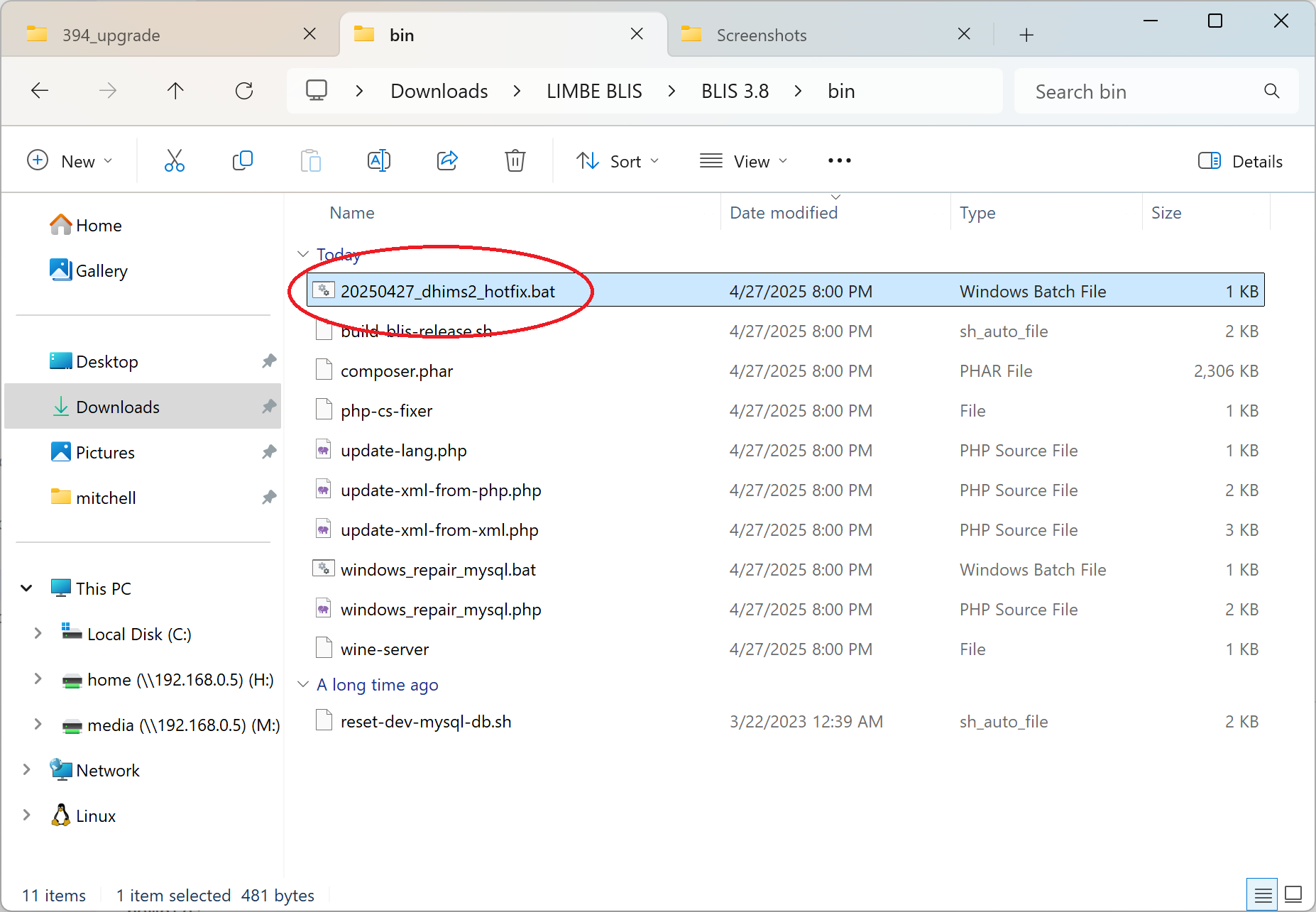Click the pin icon next to mitchell
Screen dimensions: 1316x912
[x=268, y=498]
